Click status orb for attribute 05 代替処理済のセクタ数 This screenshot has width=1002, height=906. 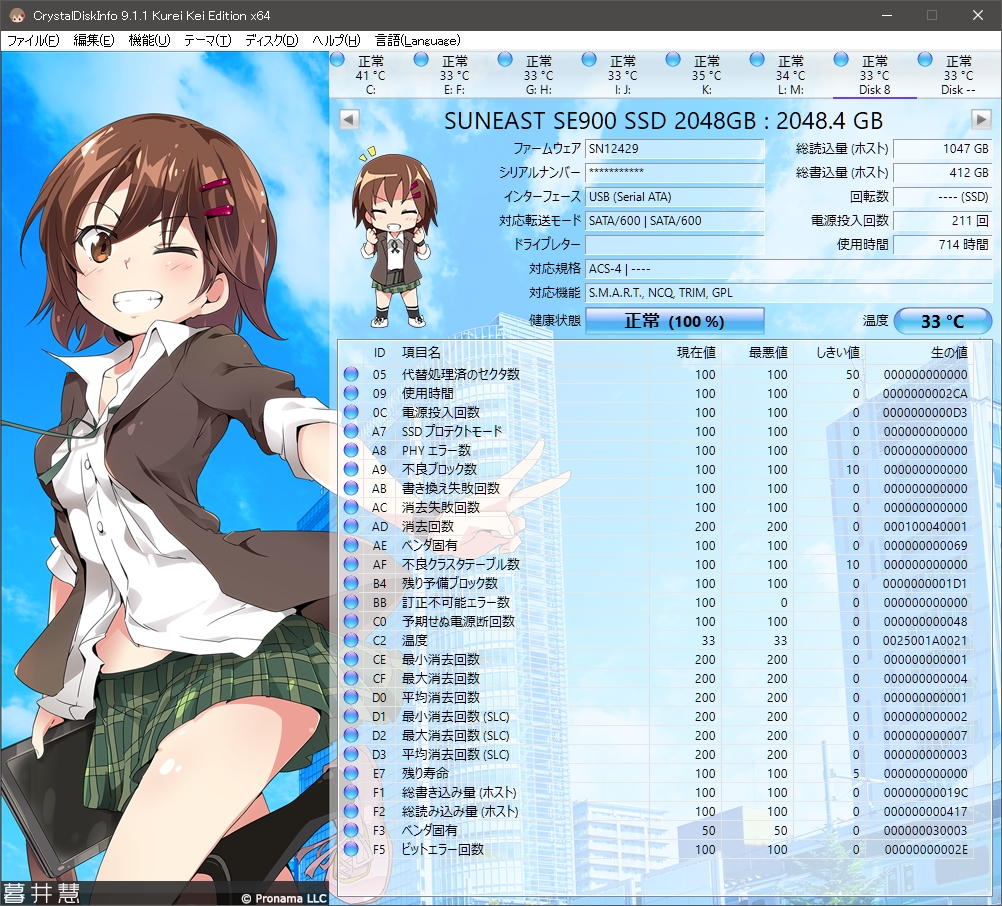coord(351,374)
